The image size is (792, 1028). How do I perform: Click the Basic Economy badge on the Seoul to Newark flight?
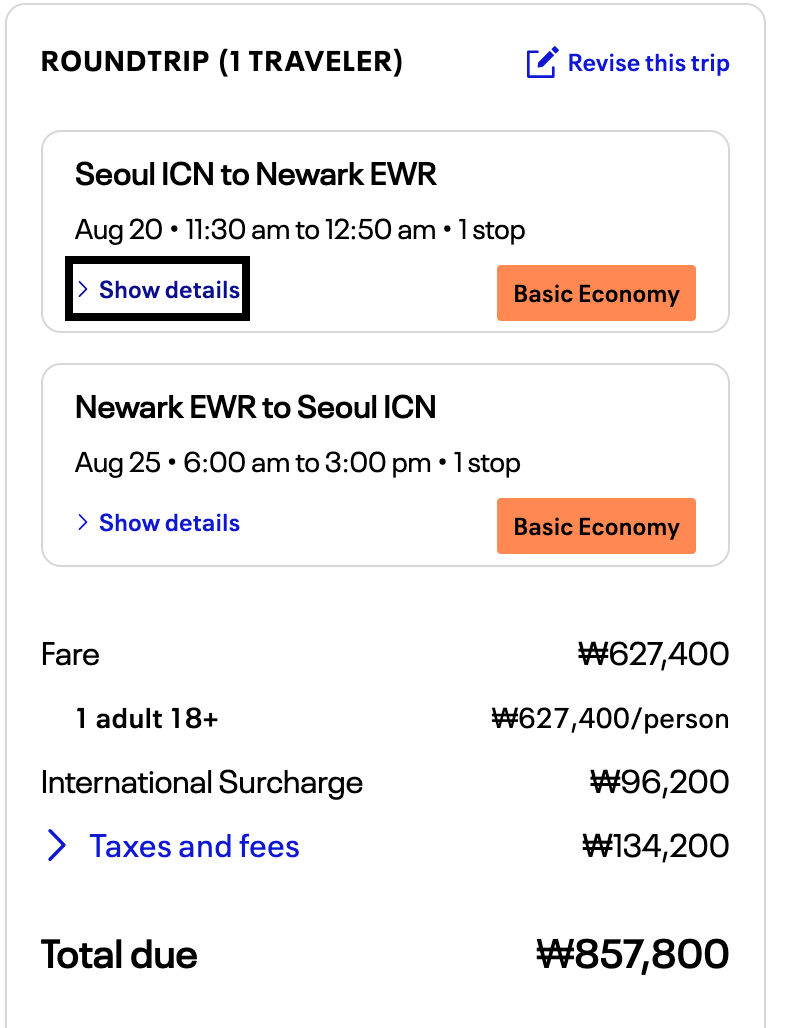[596, 294]
